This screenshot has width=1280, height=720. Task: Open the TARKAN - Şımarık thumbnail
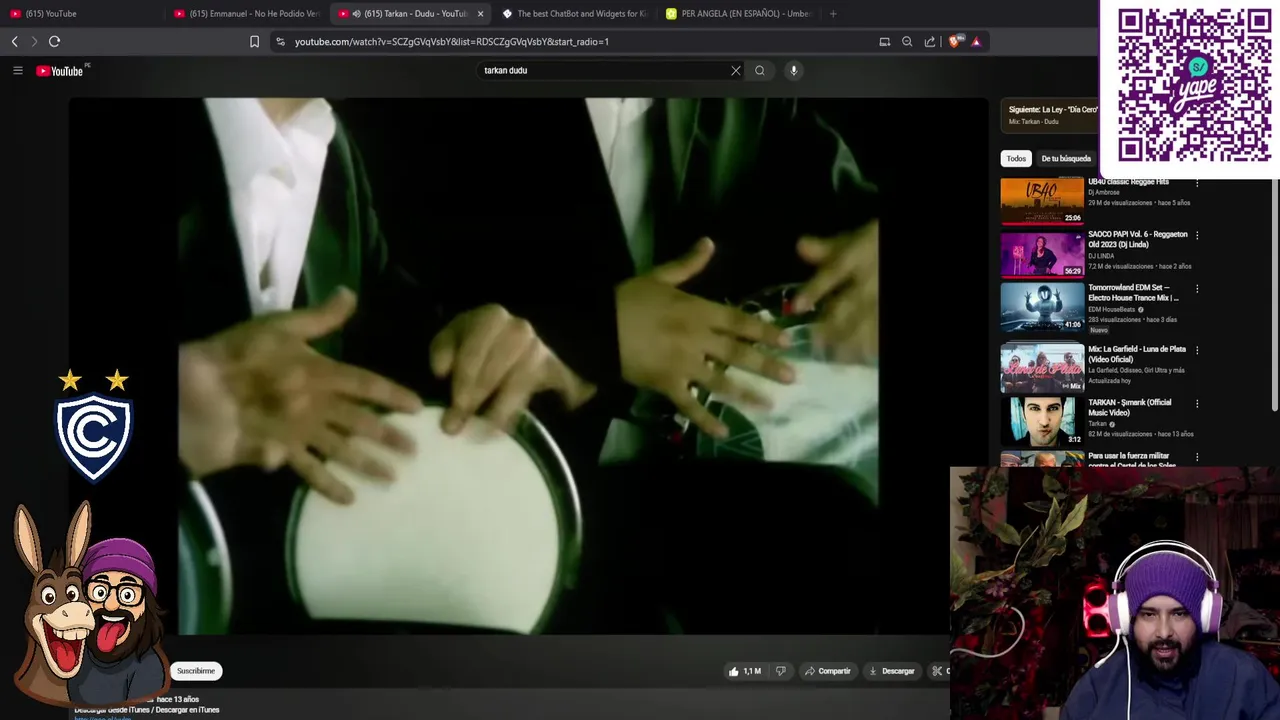coord(1042,421)
